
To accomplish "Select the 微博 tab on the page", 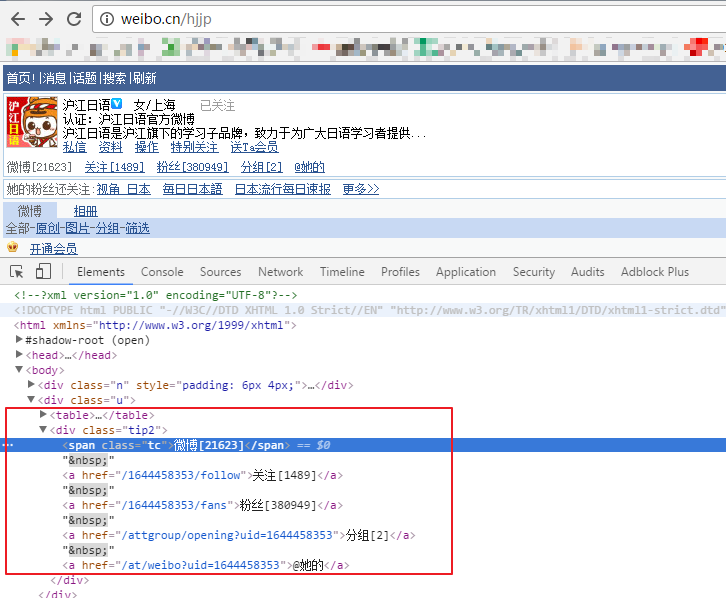I will pyautogui.click(x=30, y=211).
